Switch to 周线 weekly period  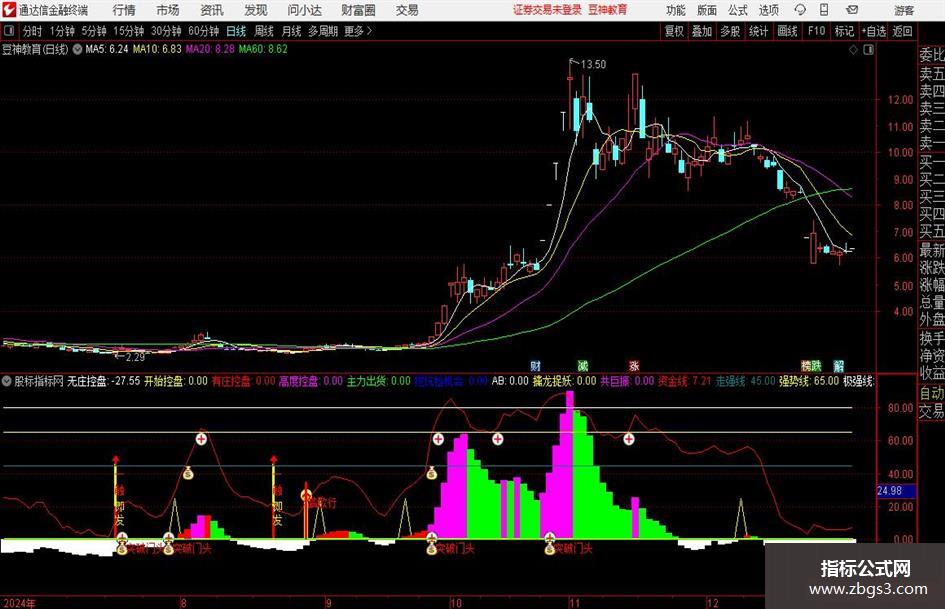point(263,31)
